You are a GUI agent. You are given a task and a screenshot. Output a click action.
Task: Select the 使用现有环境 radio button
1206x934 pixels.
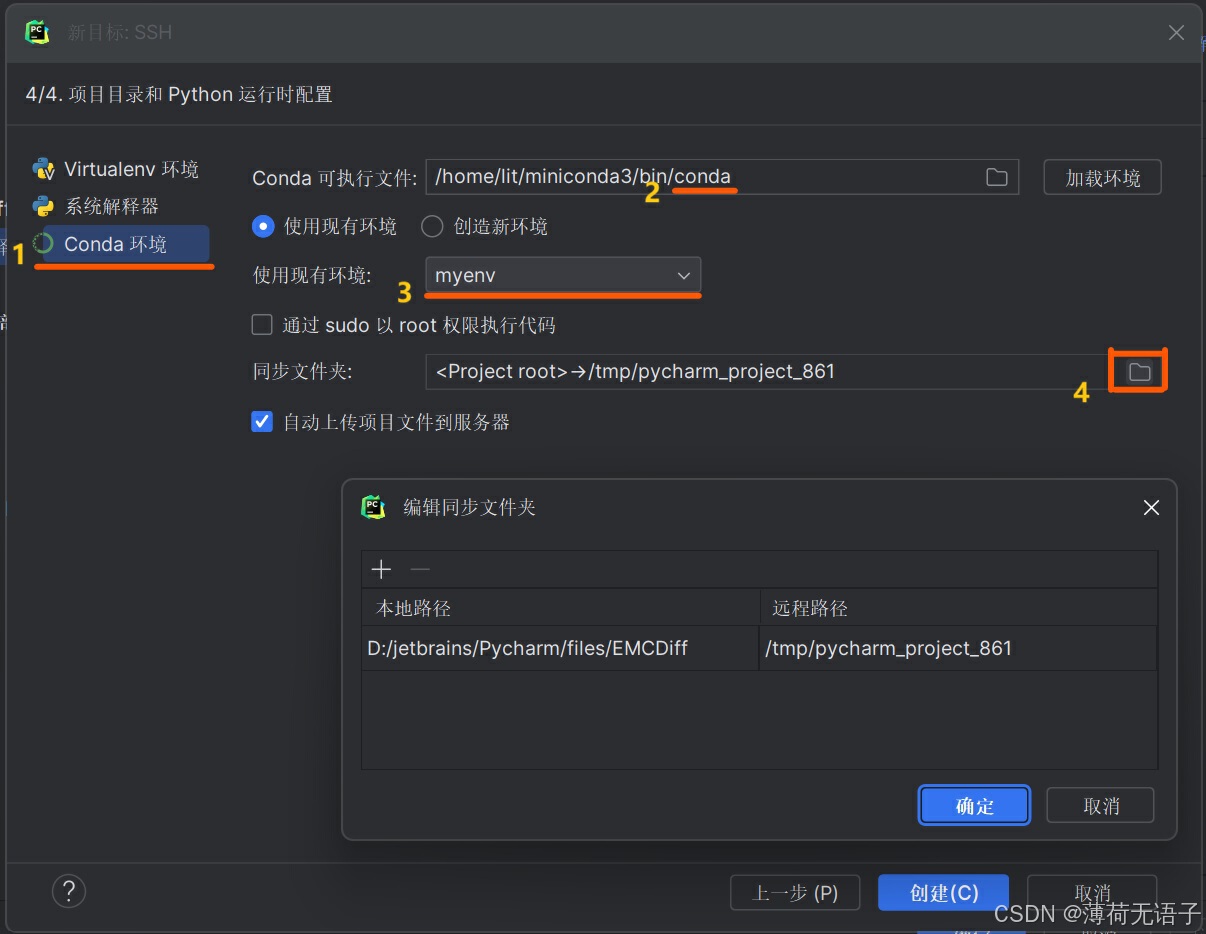(263, 226)
